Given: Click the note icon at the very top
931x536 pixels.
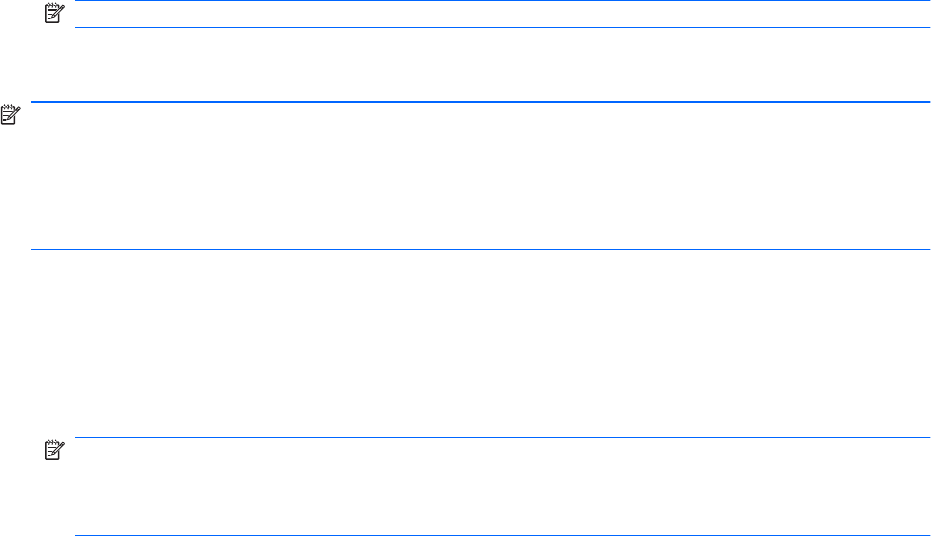Looking at the screenshot, I should [53, 14].
